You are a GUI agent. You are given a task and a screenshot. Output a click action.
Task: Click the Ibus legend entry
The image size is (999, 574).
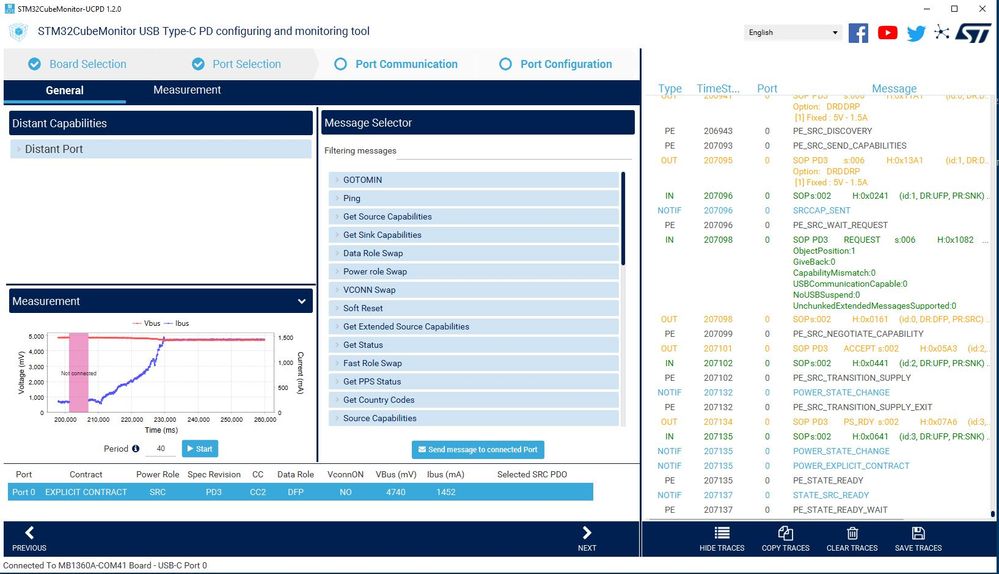pyautogui.click(x=176, y=323)
